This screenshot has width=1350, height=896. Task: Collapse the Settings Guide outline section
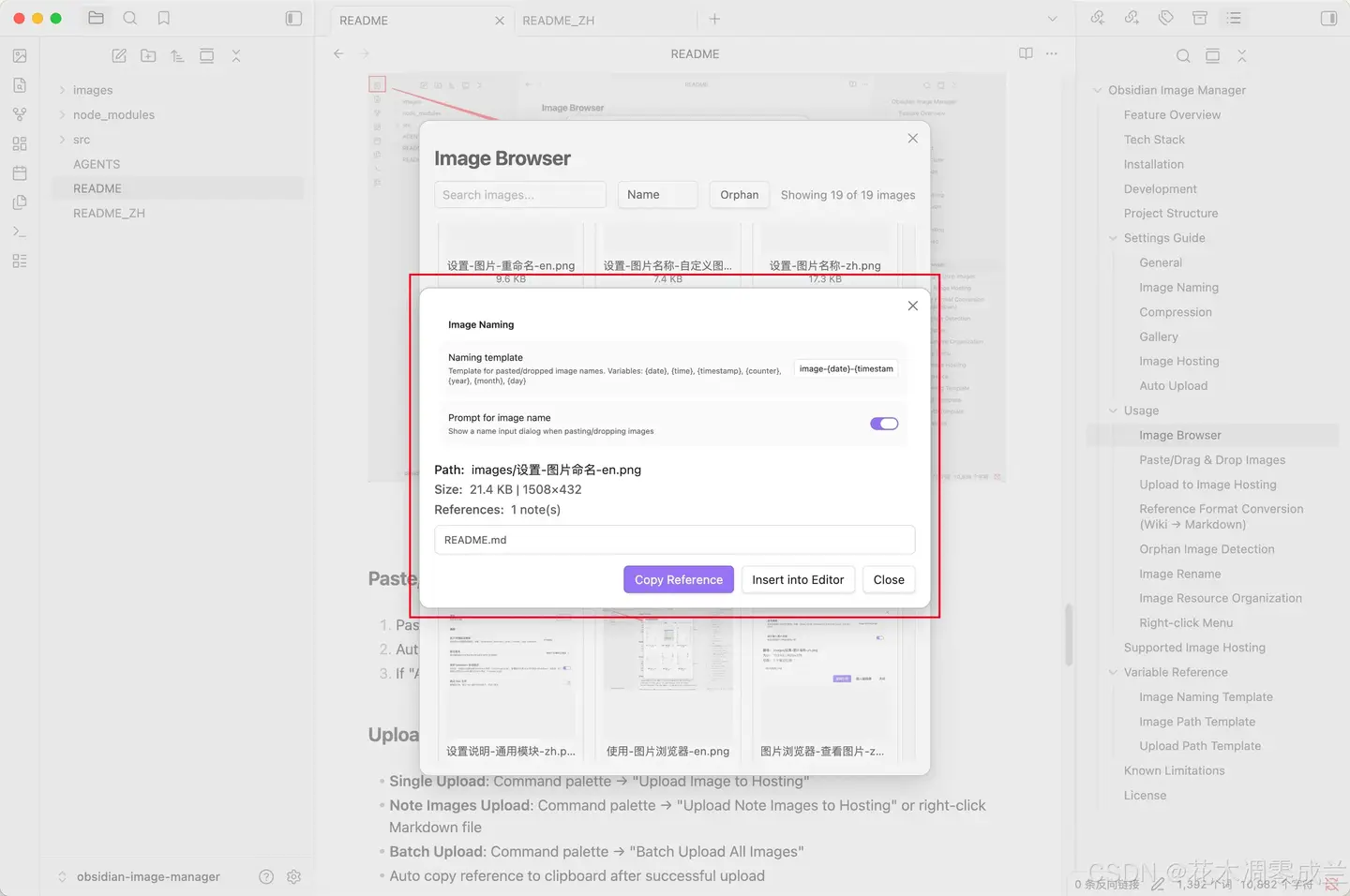[x=1114, y=238]
